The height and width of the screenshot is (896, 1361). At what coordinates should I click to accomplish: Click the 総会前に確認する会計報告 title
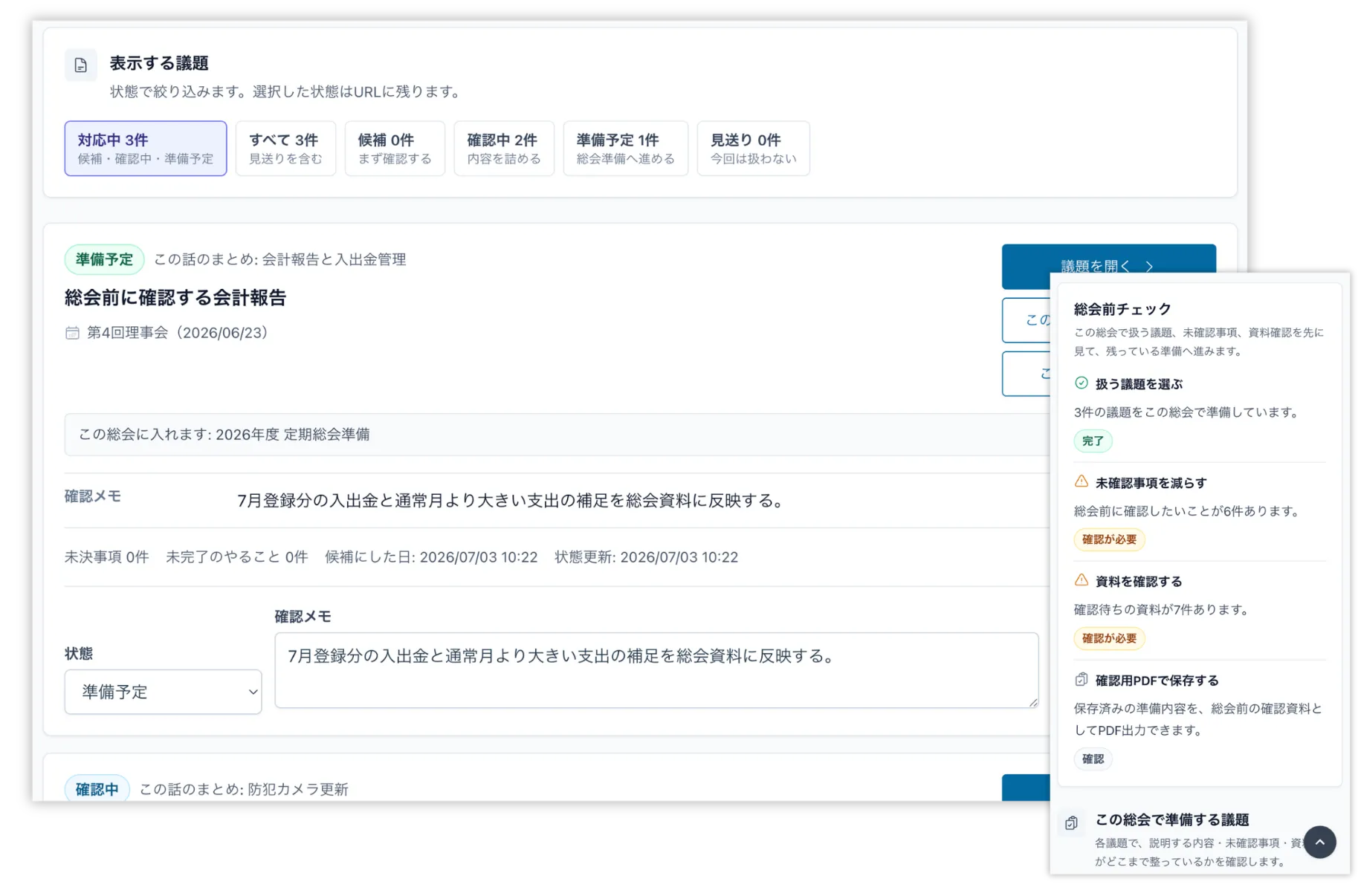tap(175, 298)
